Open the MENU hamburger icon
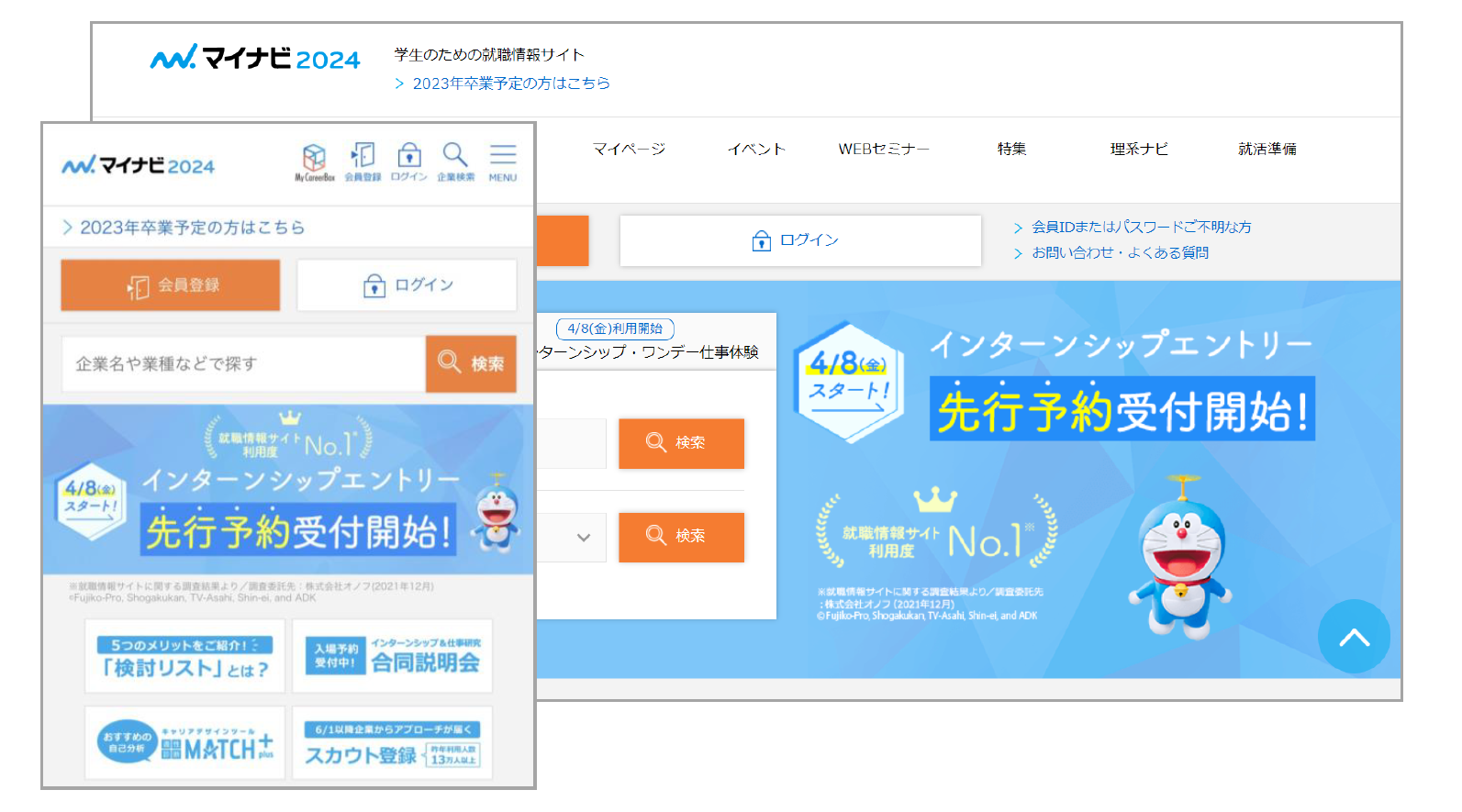The image size is (1462, 812). click(503, 162)
